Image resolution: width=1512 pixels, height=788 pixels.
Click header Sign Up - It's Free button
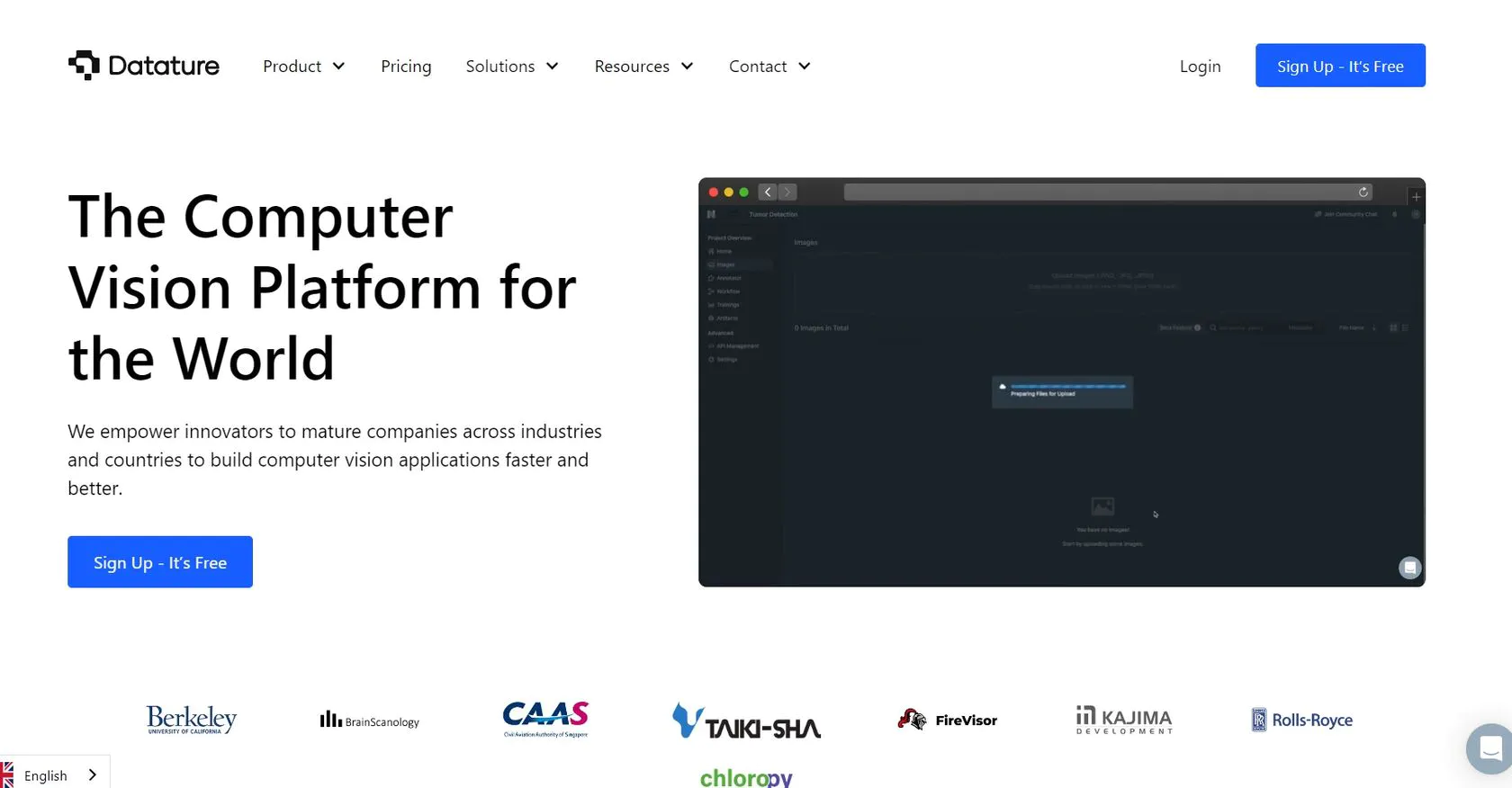tap(1340, 66)
